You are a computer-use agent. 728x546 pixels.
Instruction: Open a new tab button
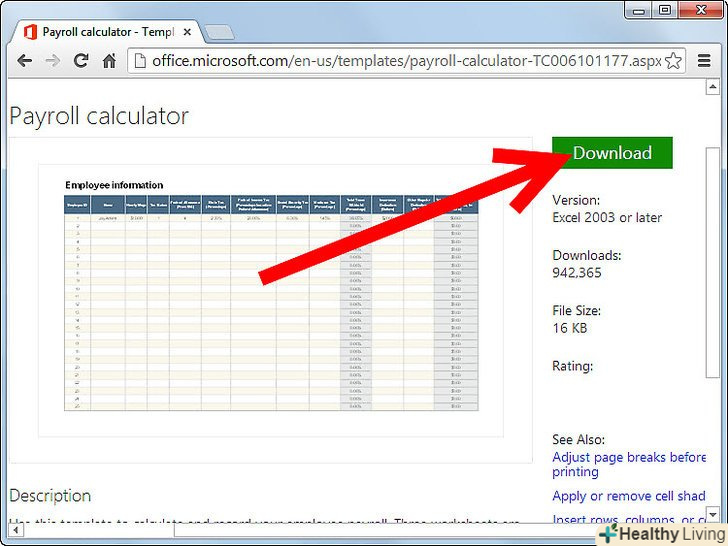coord(219,32)
